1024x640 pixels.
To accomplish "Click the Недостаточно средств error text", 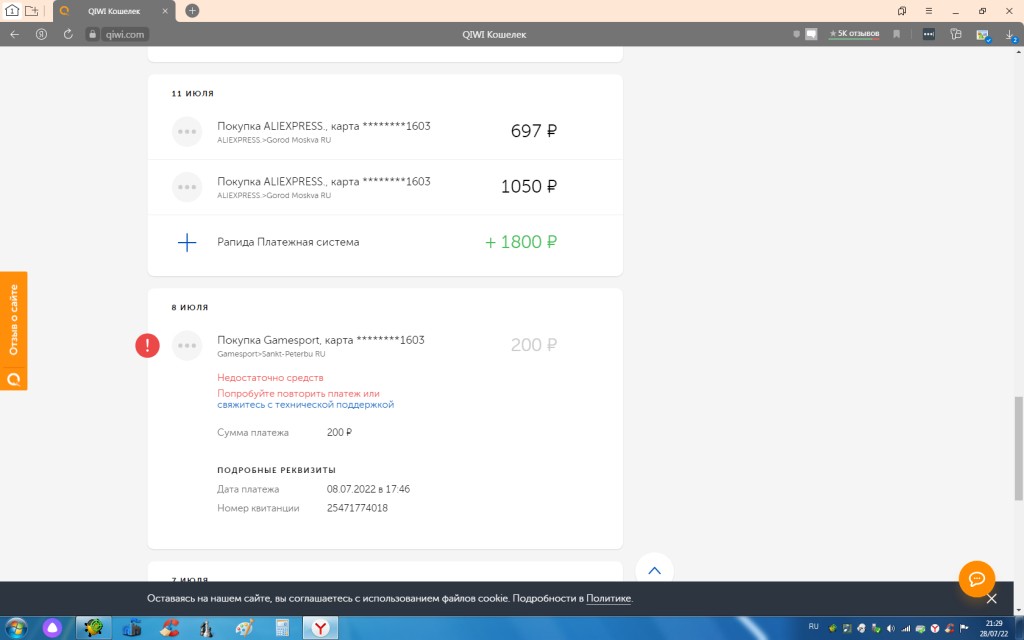I will coord(270,377).
